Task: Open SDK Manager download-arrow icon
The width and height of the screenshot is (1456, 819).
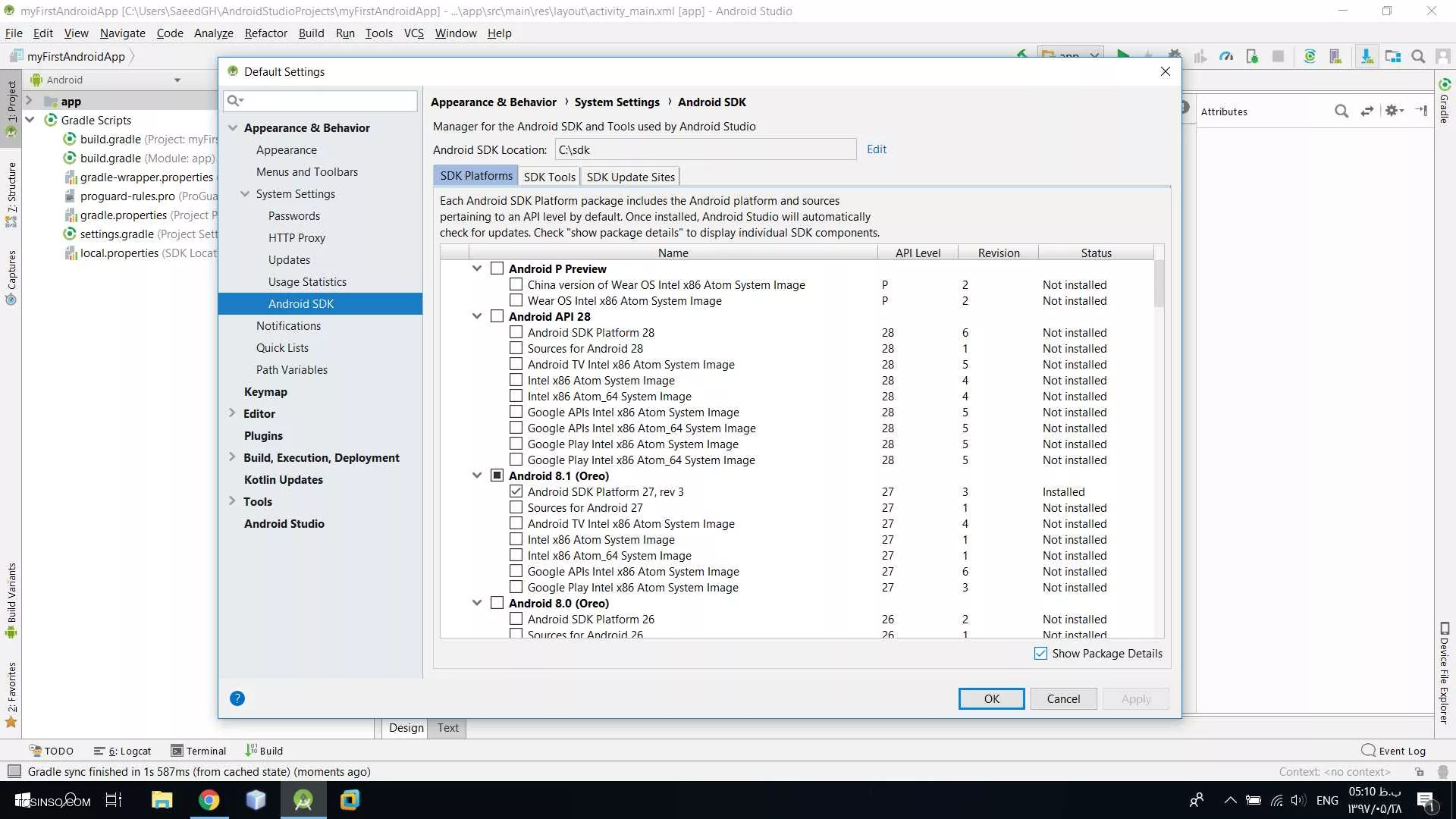Action: tap(1367, 56)
